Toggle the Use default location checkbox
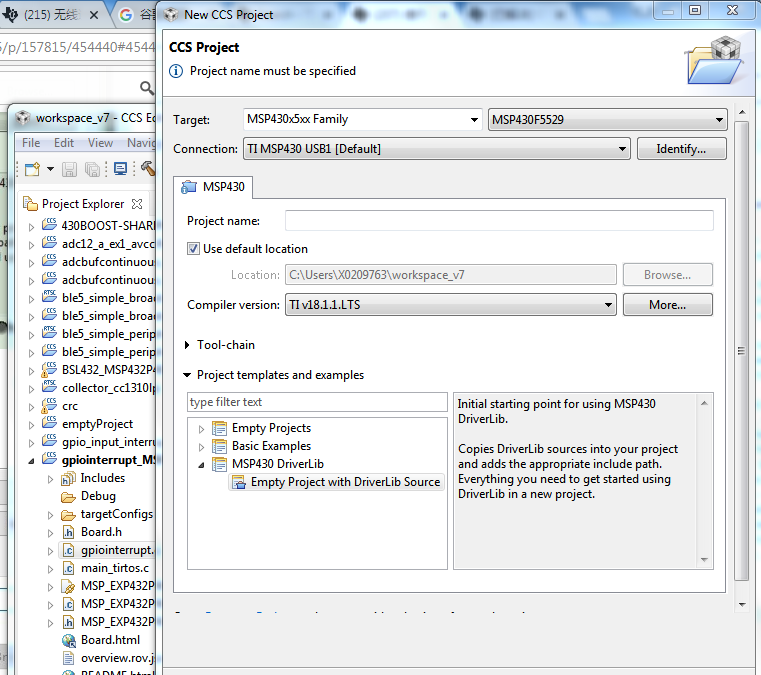Image resolution: width=761 pixels, height=675 pixels. click(193, 249)
